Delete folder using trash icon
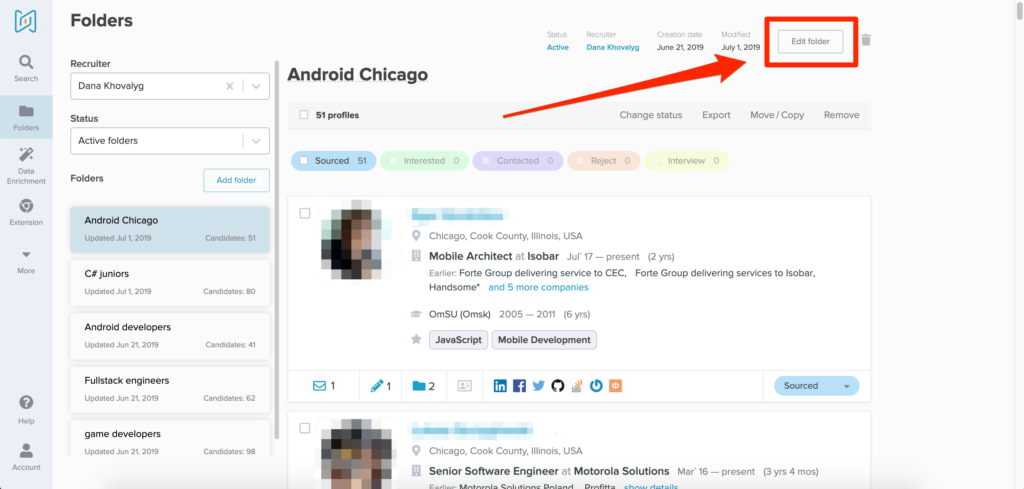 [866, 40]
